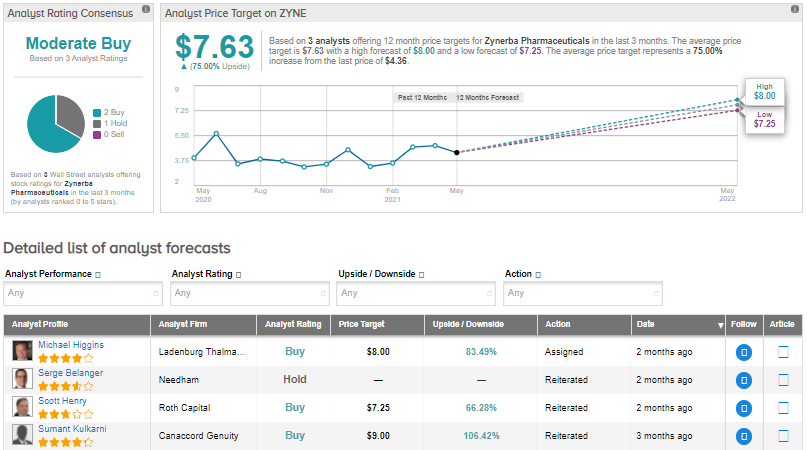807x450 pixels.
Task: Open article icon in Scott Henry row
Action: [x=783, y=408]
